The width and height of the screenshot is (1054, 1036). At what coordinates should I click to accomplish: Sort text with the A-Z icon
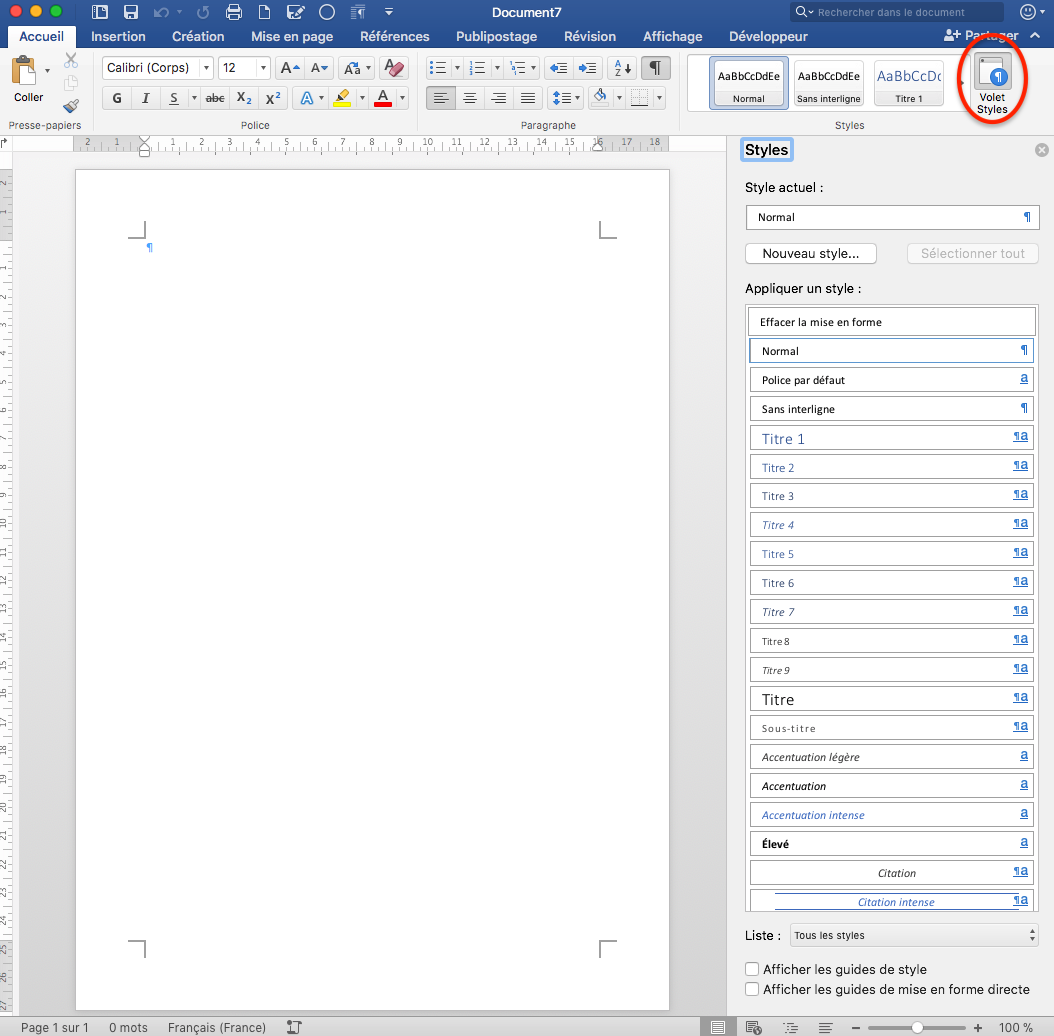click(x=622, y=68)
